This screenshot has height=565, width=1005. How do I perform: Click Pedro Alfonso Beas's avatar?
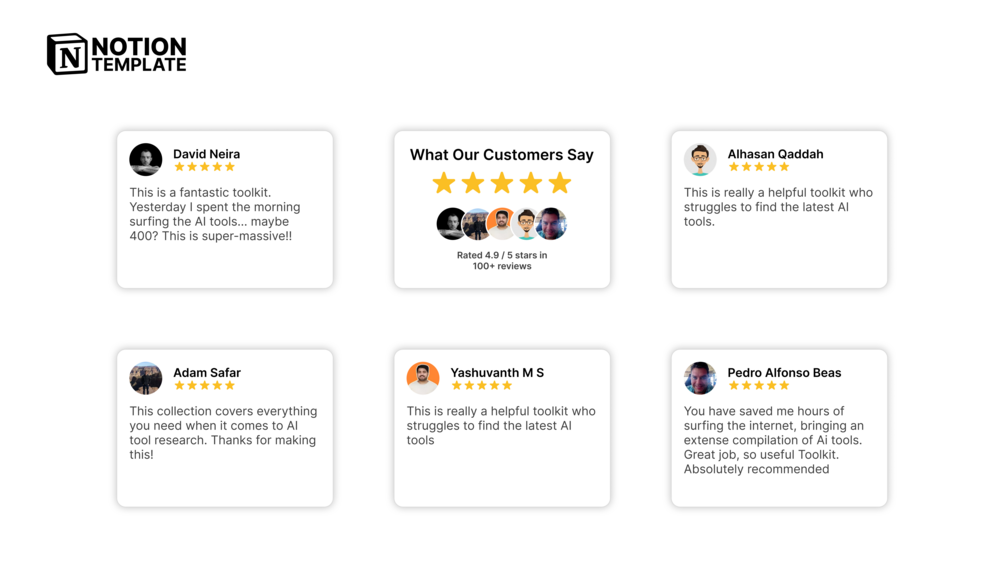[700, 378]
